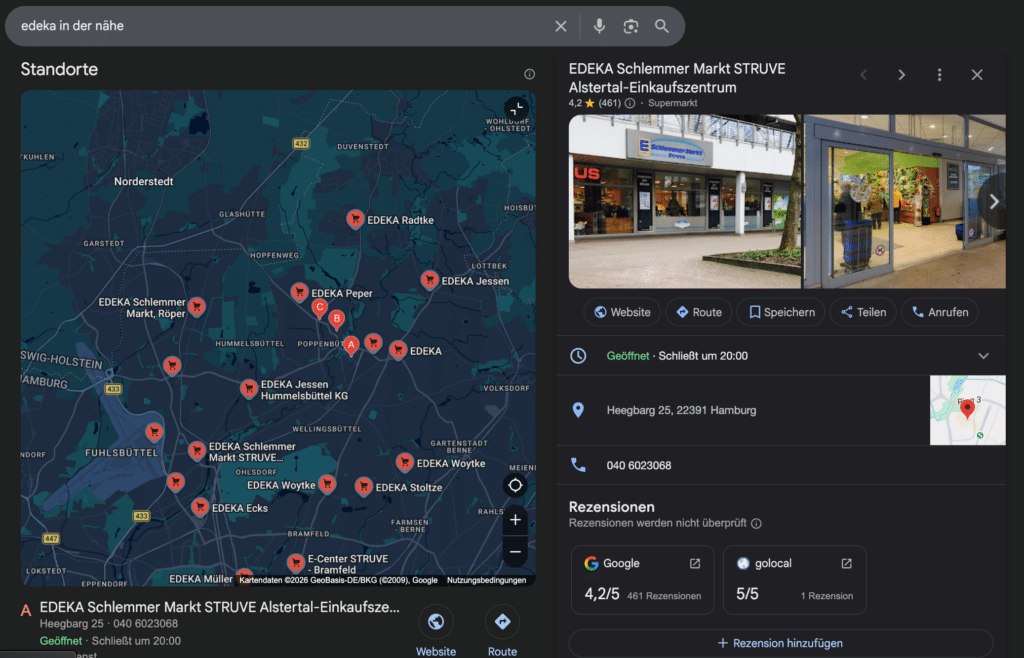Center map on my current location

click(515, 485)
